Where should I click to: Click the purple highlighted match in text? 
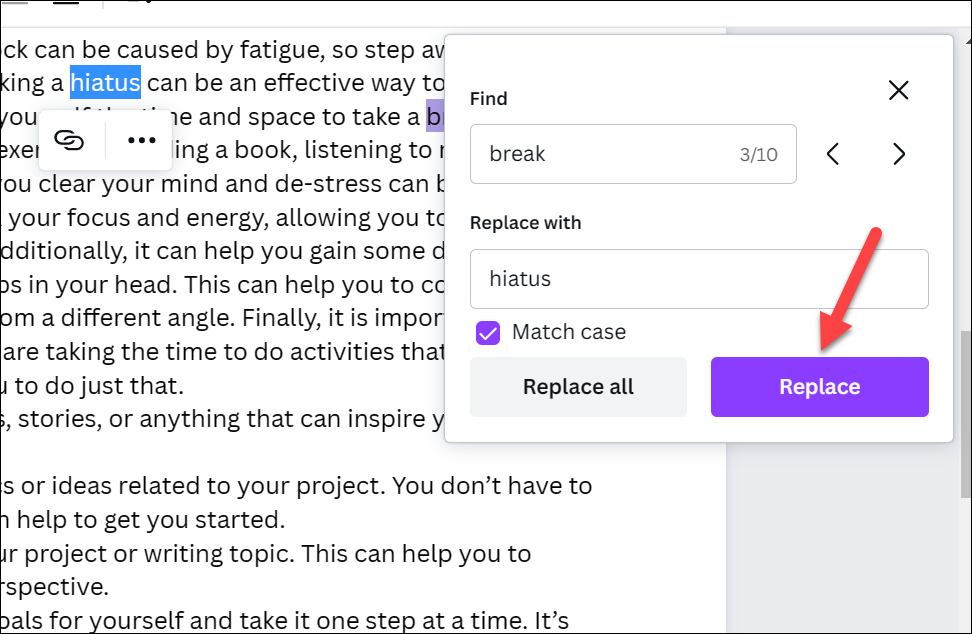tap(435, 117)
